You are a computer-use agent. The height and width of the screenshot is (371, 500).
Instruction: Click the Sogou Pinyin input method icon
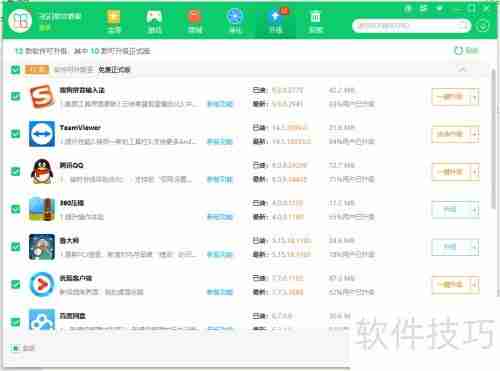point(42,97)
